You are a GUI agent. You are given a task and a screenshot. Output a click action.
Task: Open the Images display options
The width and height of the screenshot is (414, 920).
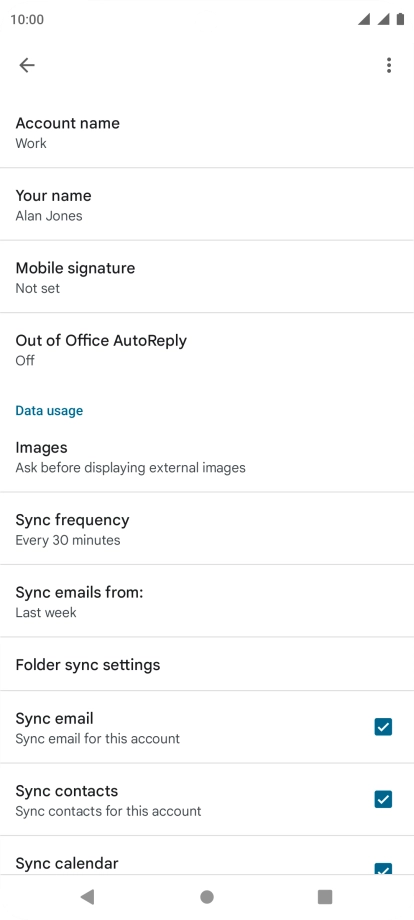207,456
